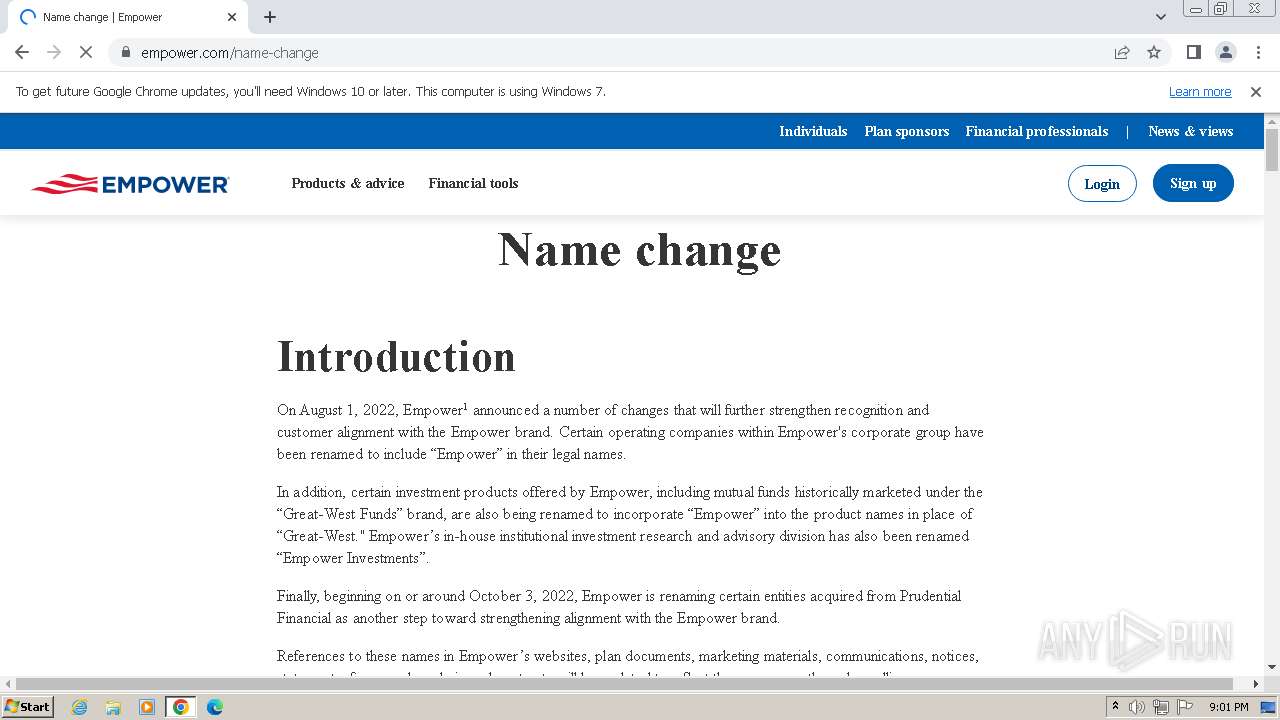Open Windows Media Player from the taskbar
Screen dimensions: 1280x720
pos(147,707)
